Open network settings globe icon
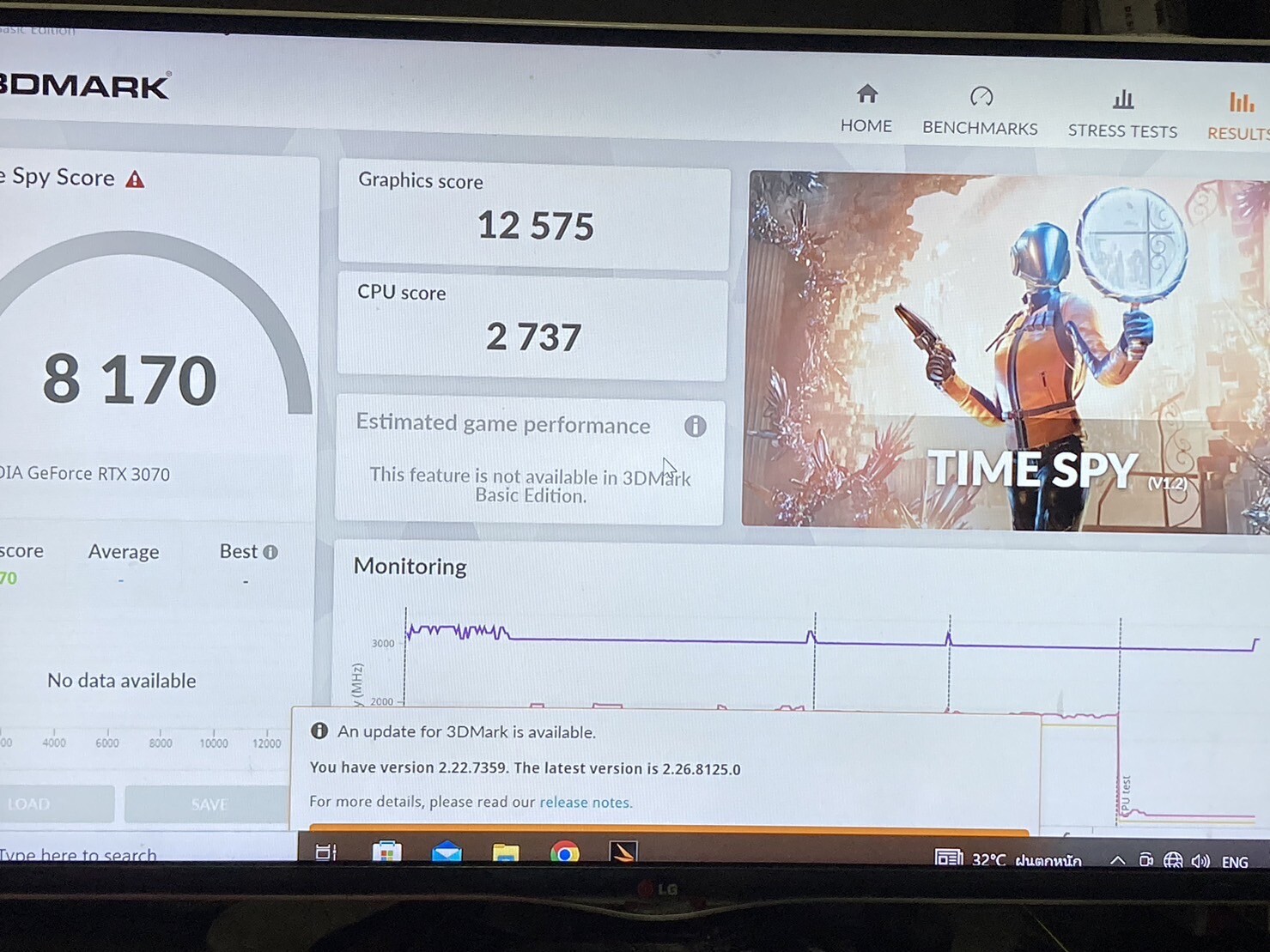The height and width of the screenshot is (952, 1270). pyautogui.click(x=1173, y=860)
